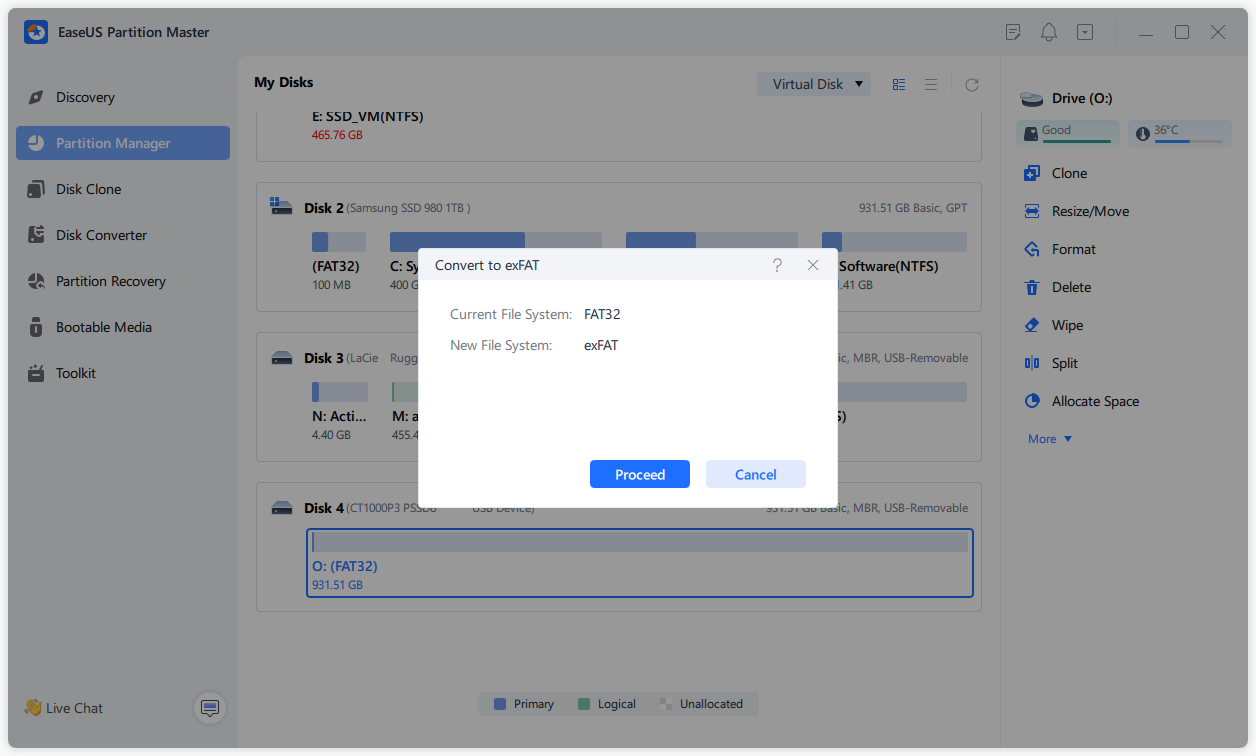Open Live Chat support
1256x756 pixels.
click(64, 708)
